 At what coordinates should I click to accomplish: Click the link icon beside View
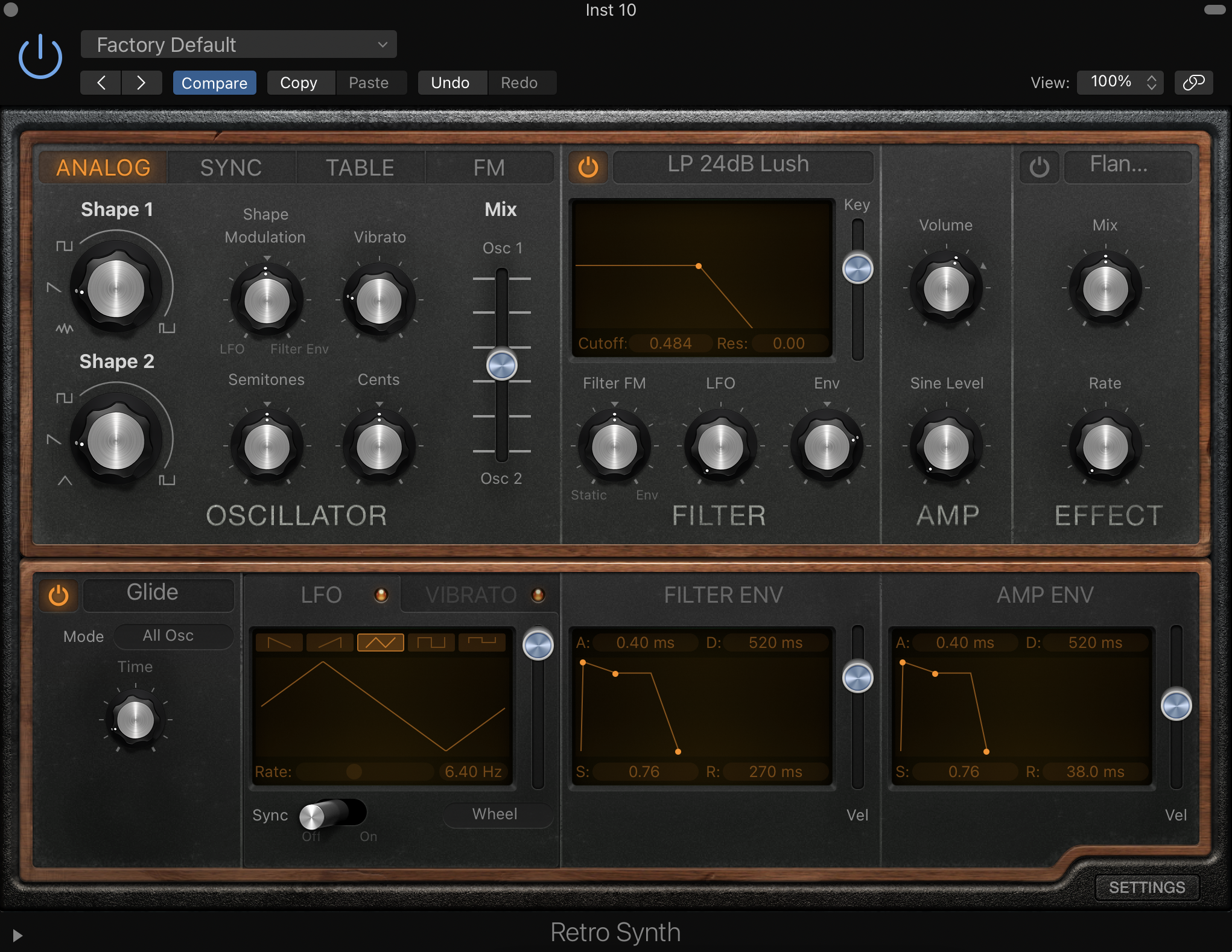(x=1193, y=83)
